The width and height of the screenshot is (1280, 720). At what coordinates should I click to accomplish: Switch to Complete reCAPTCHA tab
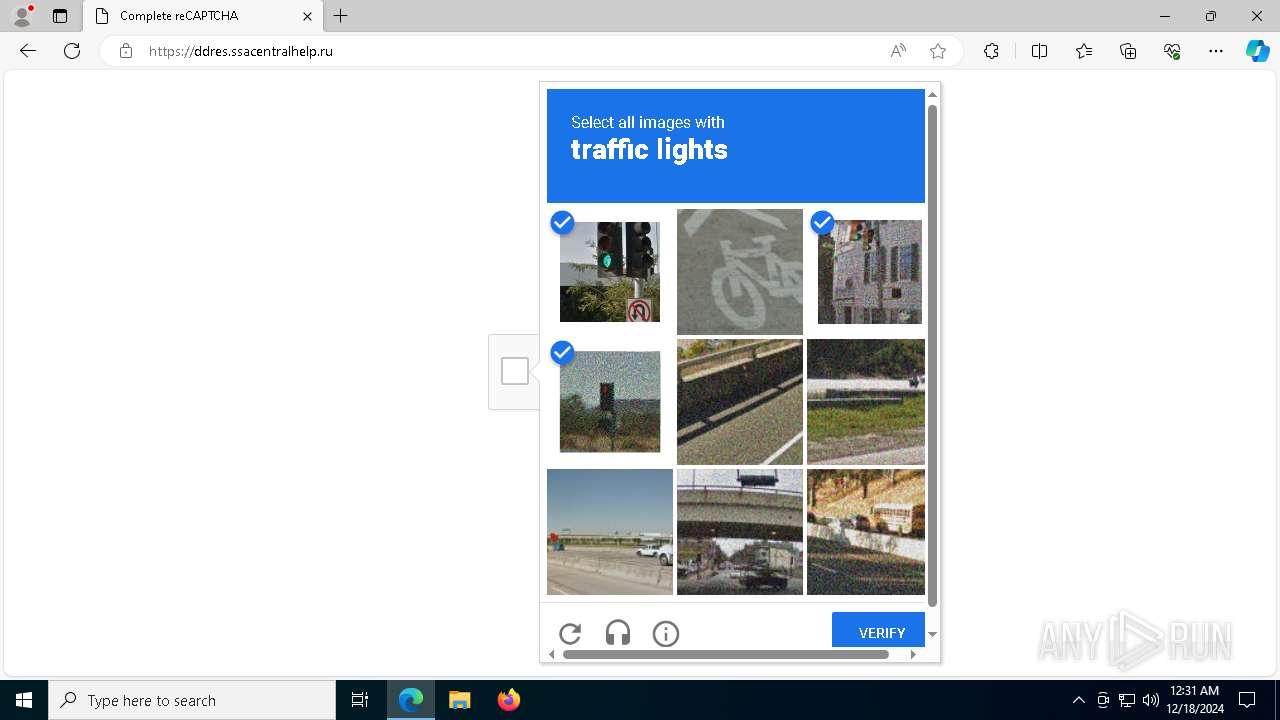tap(203, 16)
